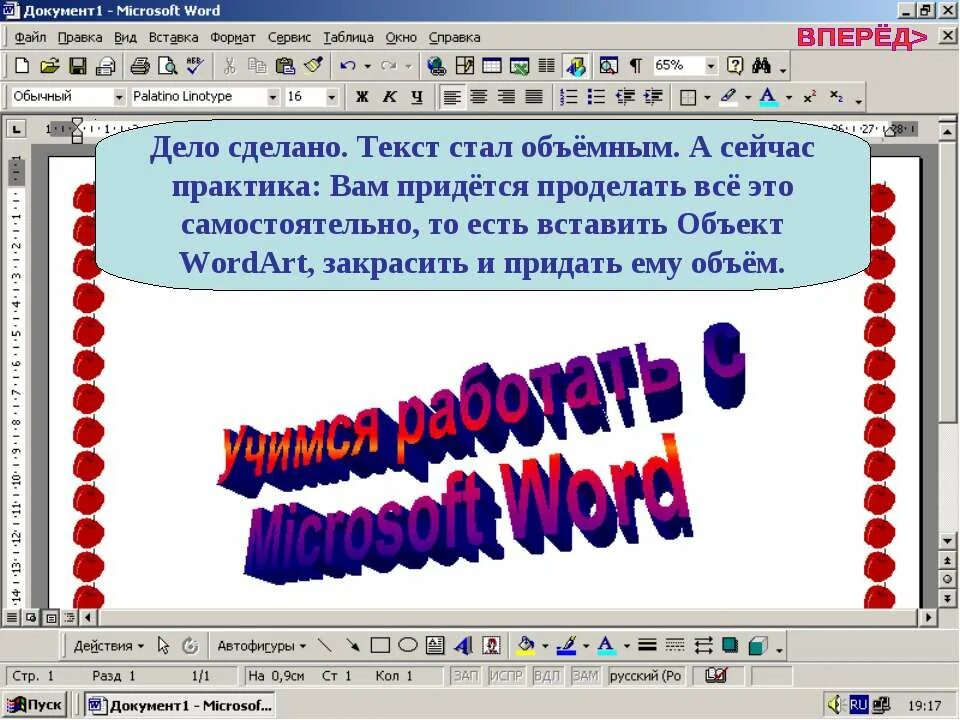Insert WordArt object from drawing toolbar
Screen dimensions: 960x720
coord(463,645)
